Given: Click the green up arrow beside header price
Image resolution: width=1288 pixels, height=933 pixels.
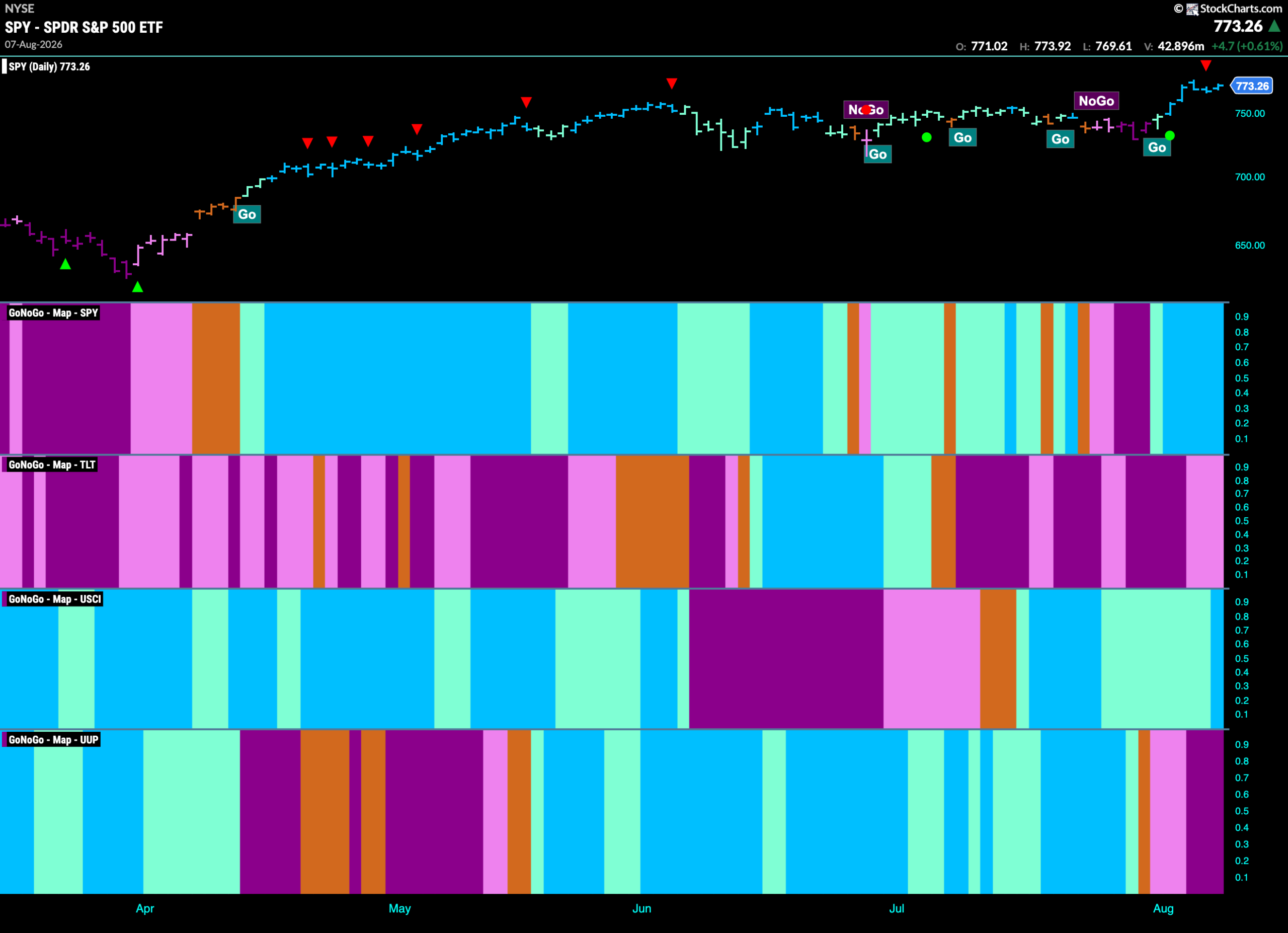Looking at the screenshot, I should pyautogui.click(x=1274, y=26).
